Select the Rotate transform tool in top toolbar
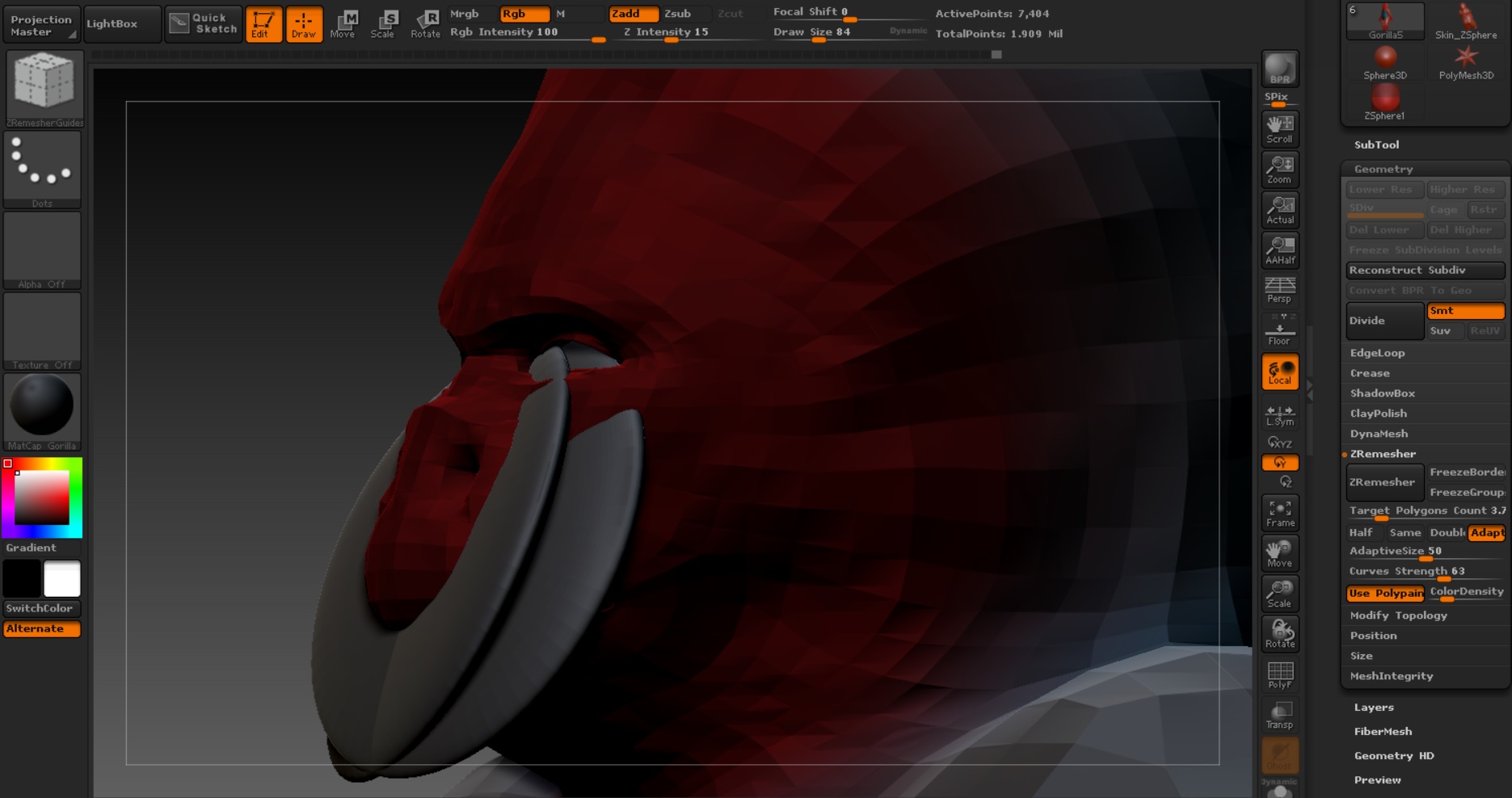1512x798 pixels. tap(425, 24)
